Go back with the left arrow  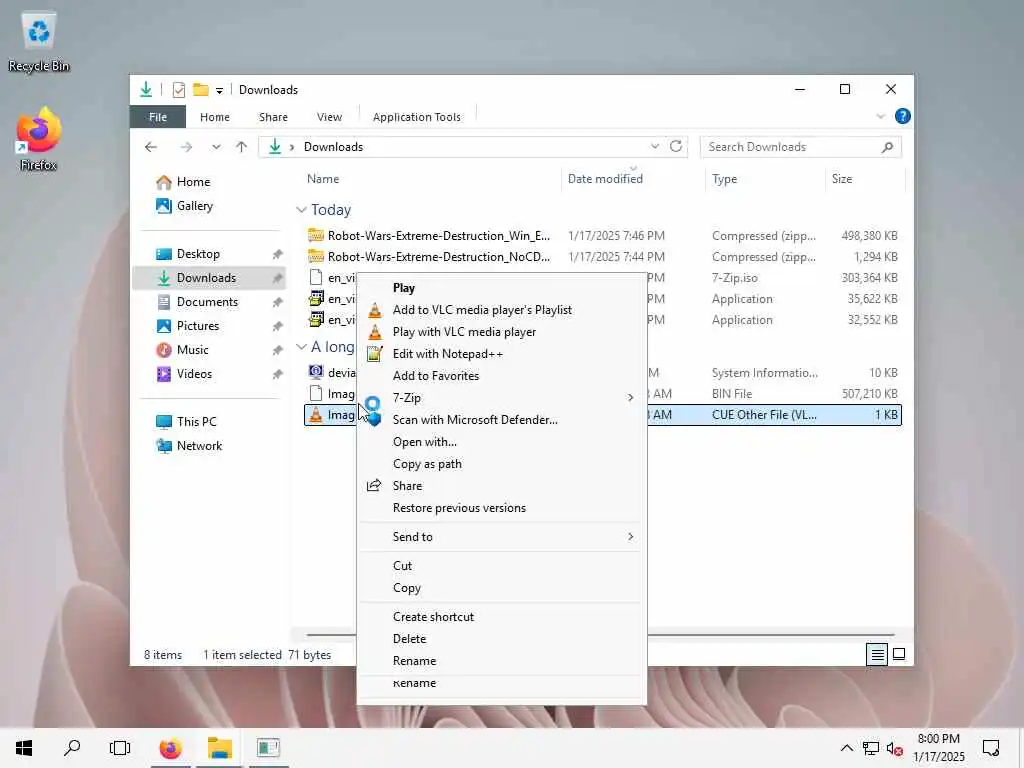[x=151, y=147]
